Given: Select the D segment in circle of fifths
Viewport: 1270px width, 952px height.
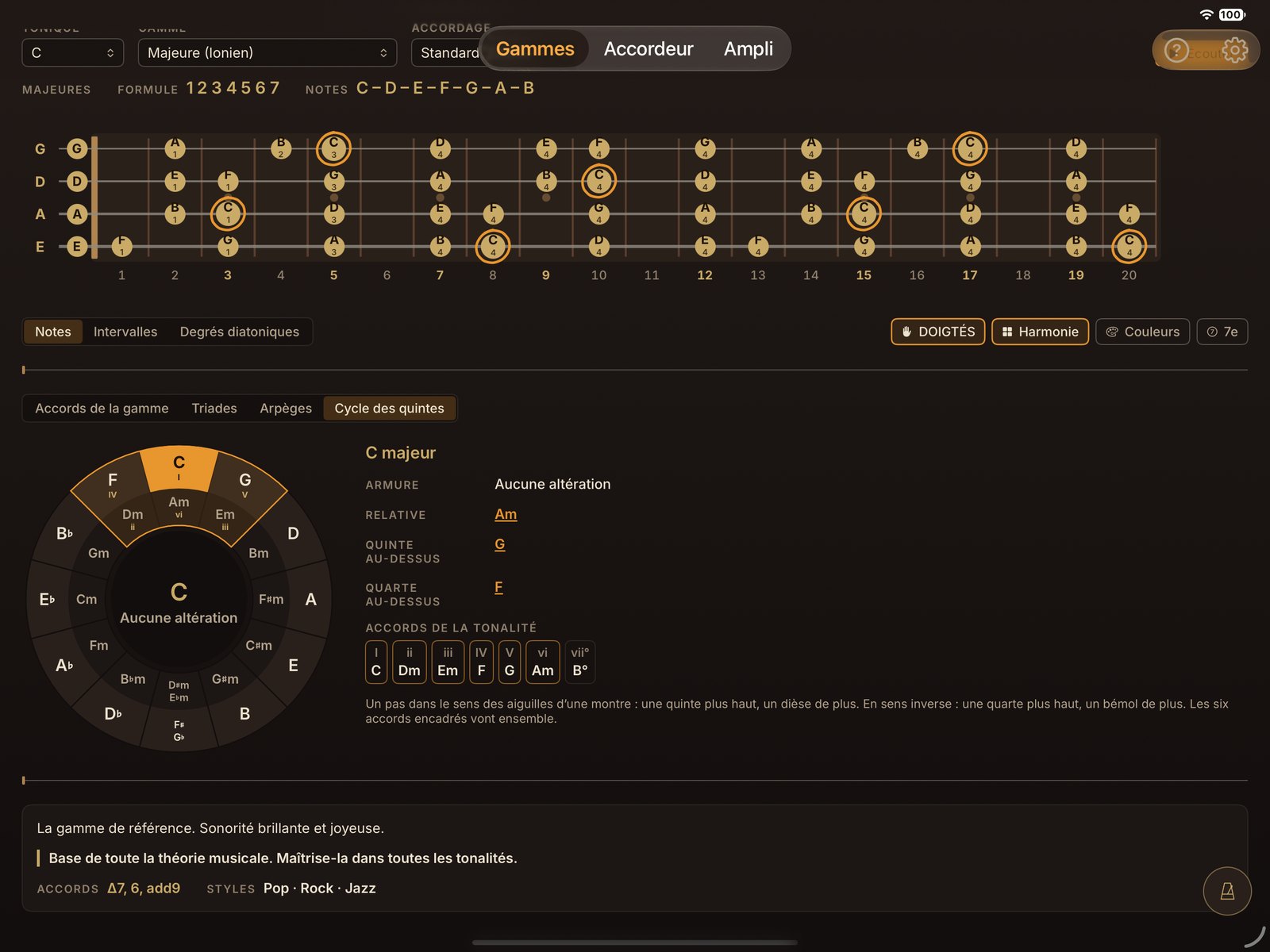Looking at the screenshot, I should pyautogui.click(x=293, y=533).
